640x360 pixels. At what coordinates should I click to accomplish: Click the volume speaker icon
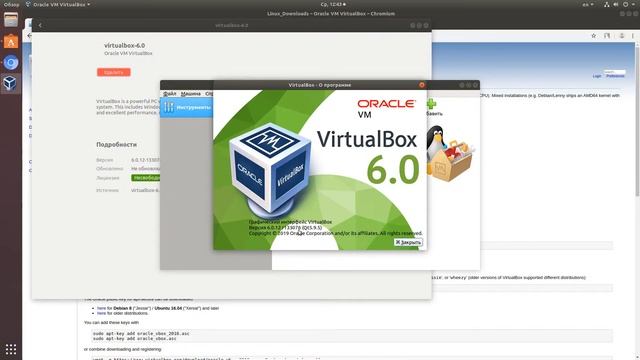point(616,4)
